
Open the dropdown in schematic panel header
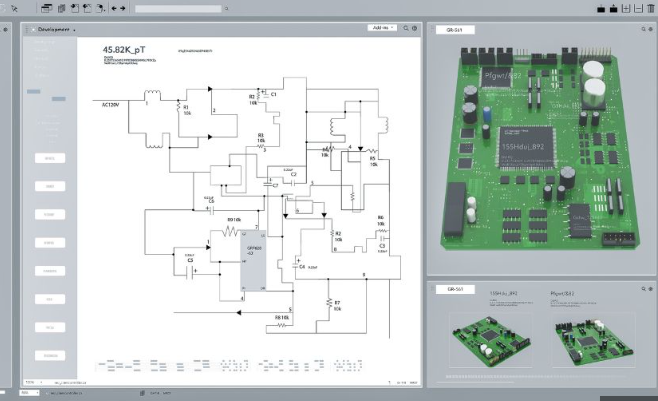click(x=382, y=29)
